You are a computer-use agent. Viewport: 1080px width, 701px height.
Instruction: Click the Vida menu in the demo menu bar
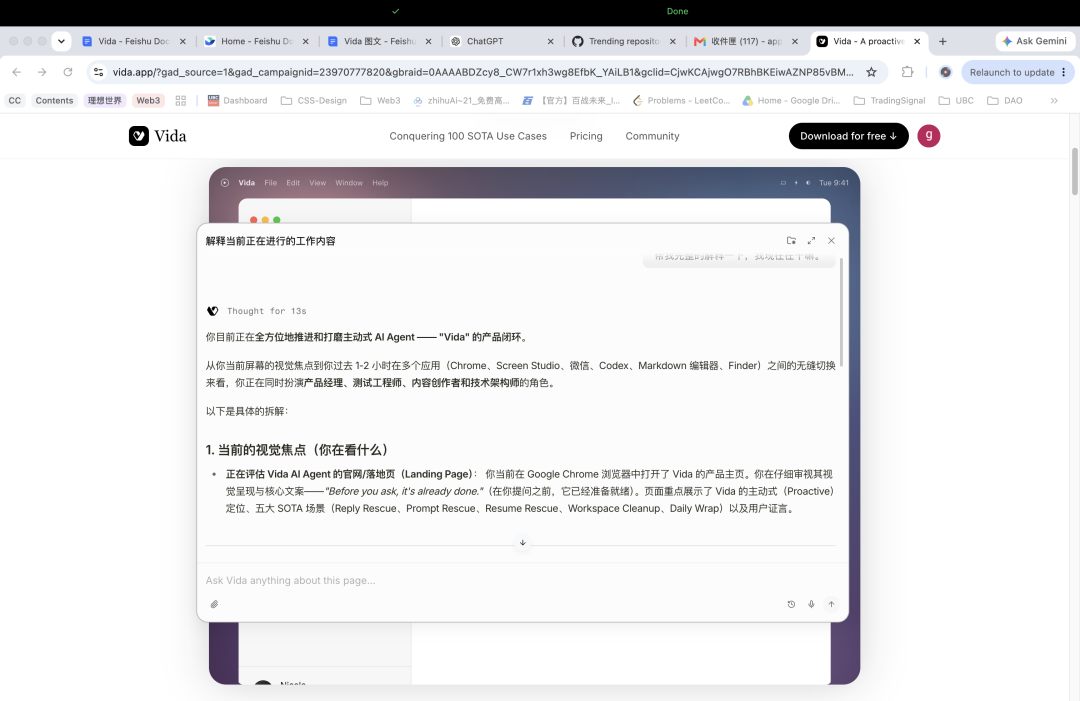247,183
